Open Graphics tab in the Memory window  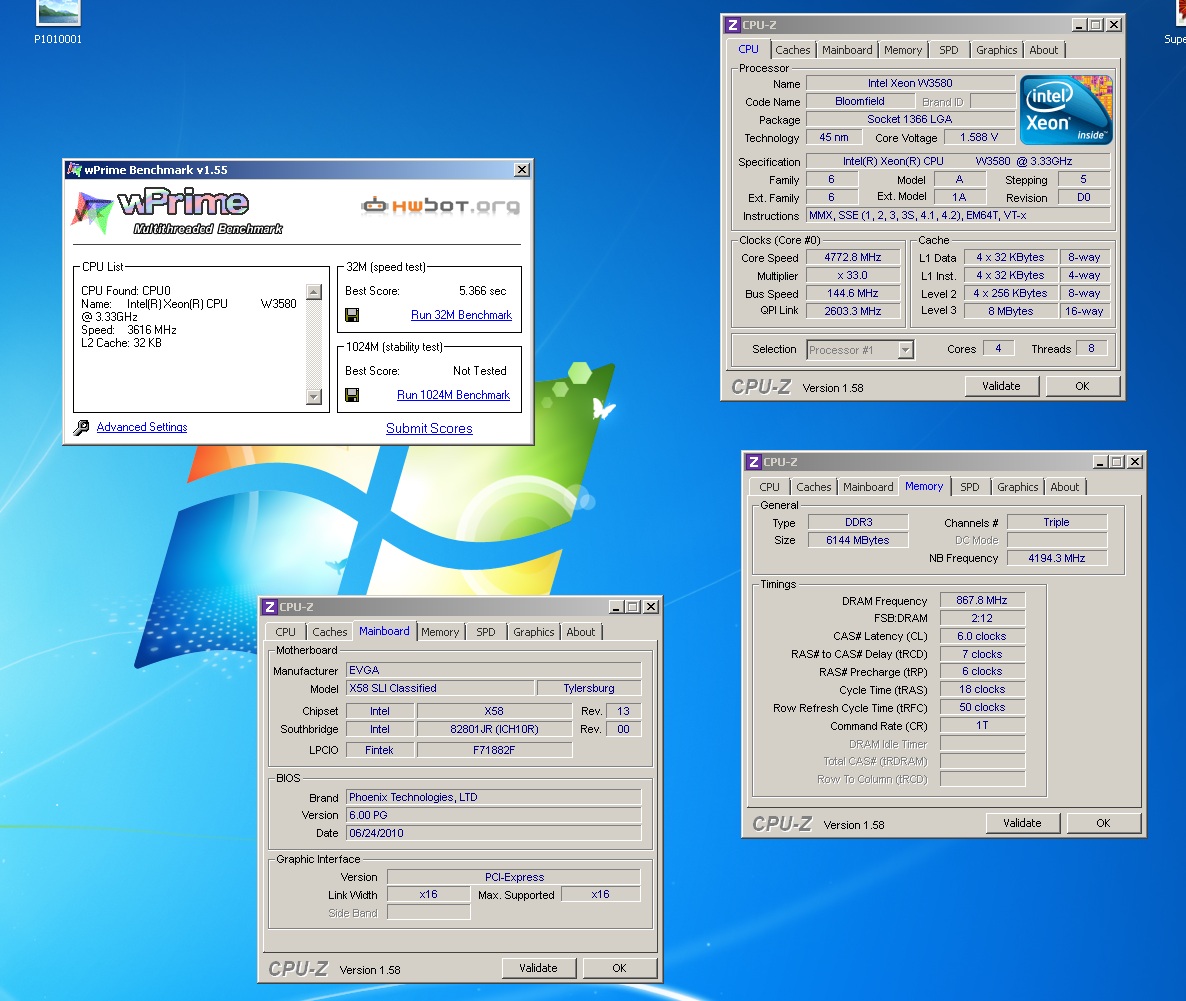pyautogui.click(x=1017, y=487)
